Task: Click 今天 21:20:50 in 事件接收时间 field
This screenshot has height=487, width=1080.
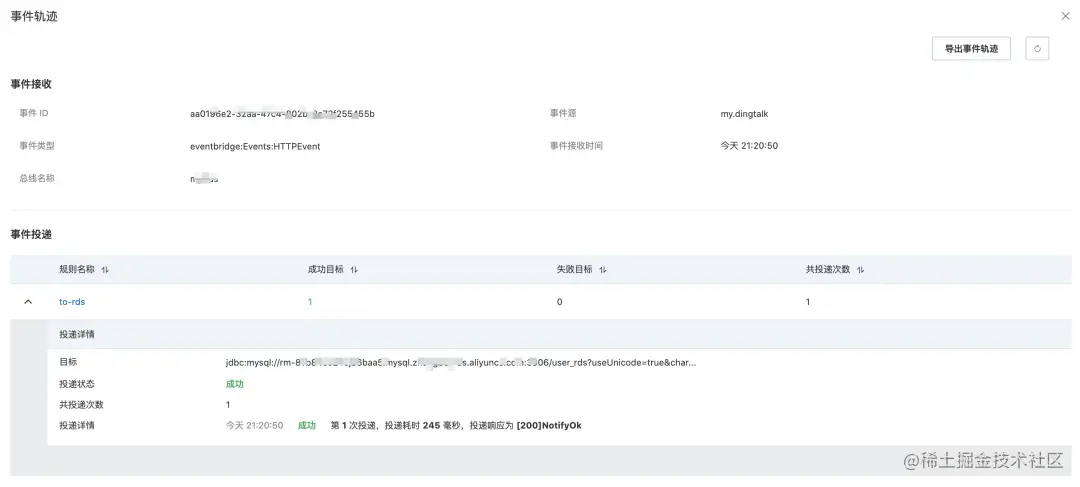Action: click(x=749, y=146)
